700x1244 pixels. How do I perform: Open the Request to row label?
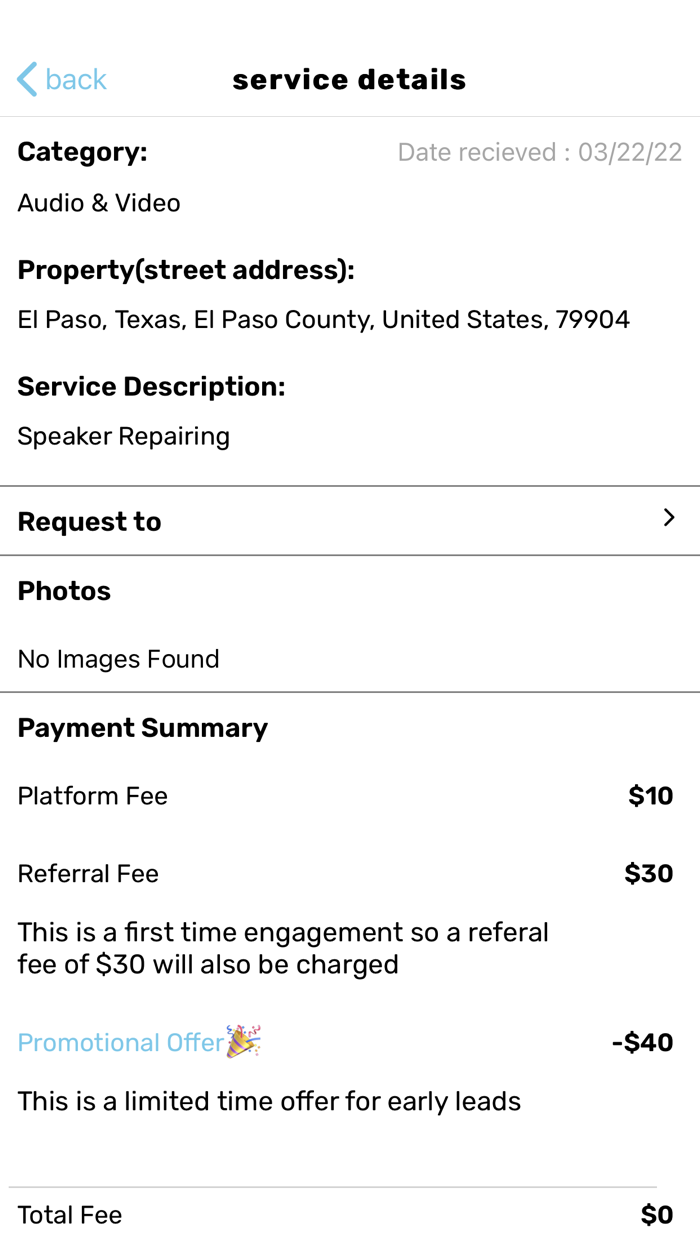pyautogui.click(x=89, y=522)
